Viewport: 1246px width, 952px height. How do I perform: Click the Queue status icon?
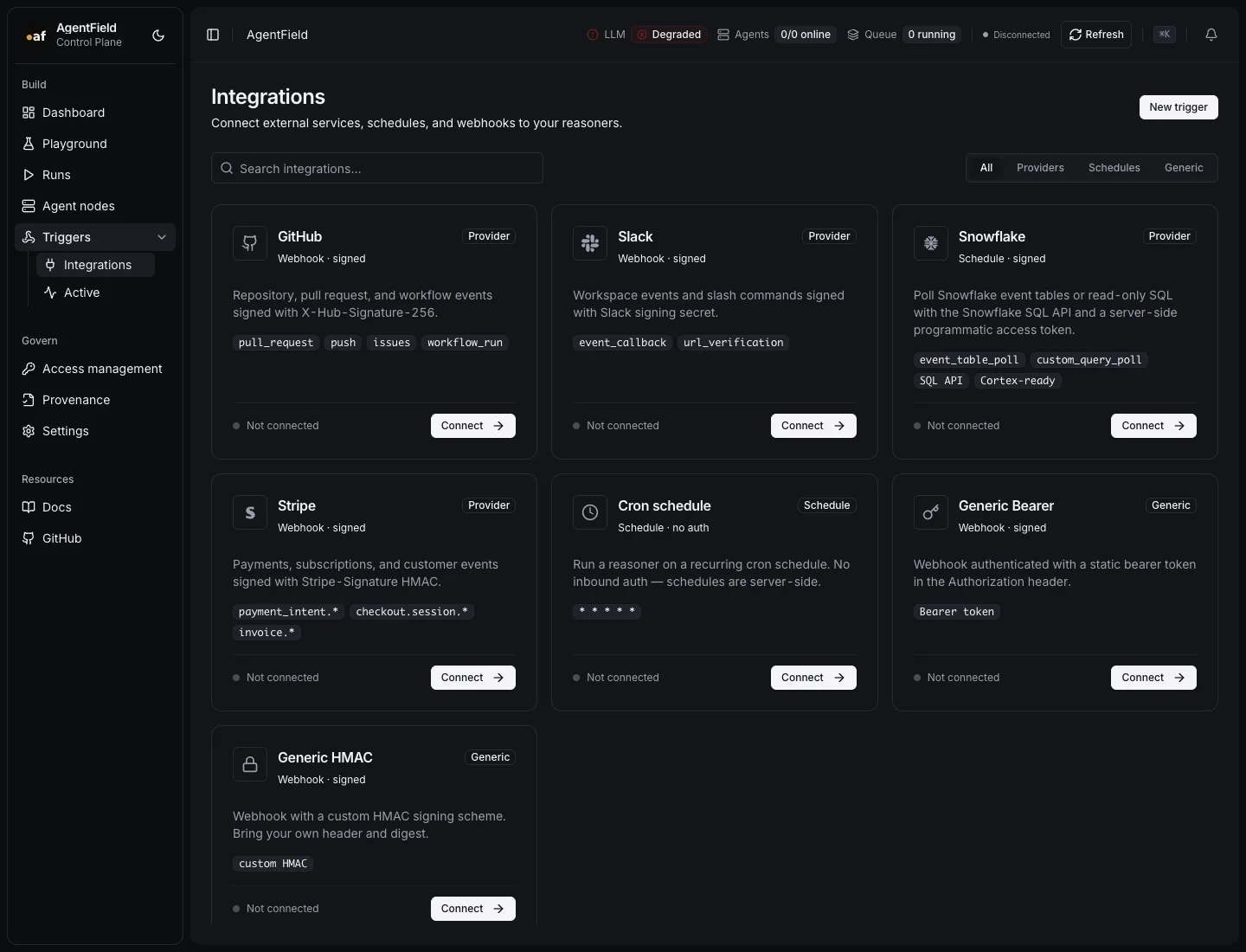tap(853, 35)
